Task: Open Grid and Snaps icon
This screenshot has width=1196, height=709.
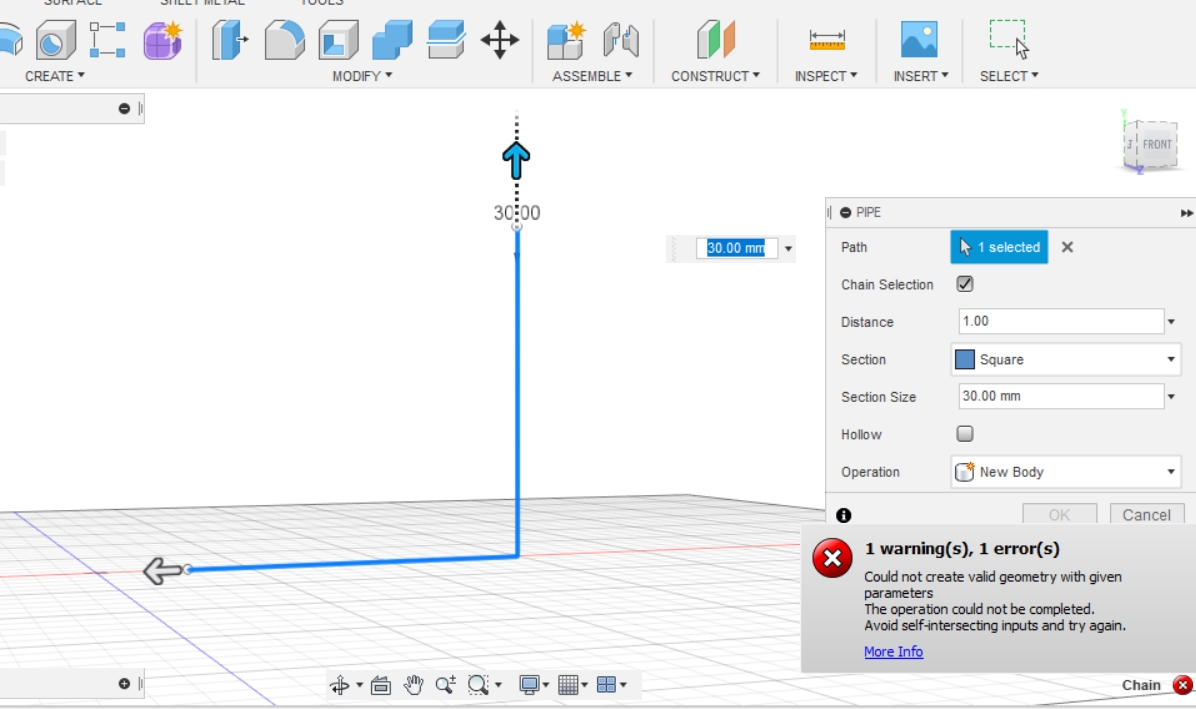Action: [x=568, y=685]
